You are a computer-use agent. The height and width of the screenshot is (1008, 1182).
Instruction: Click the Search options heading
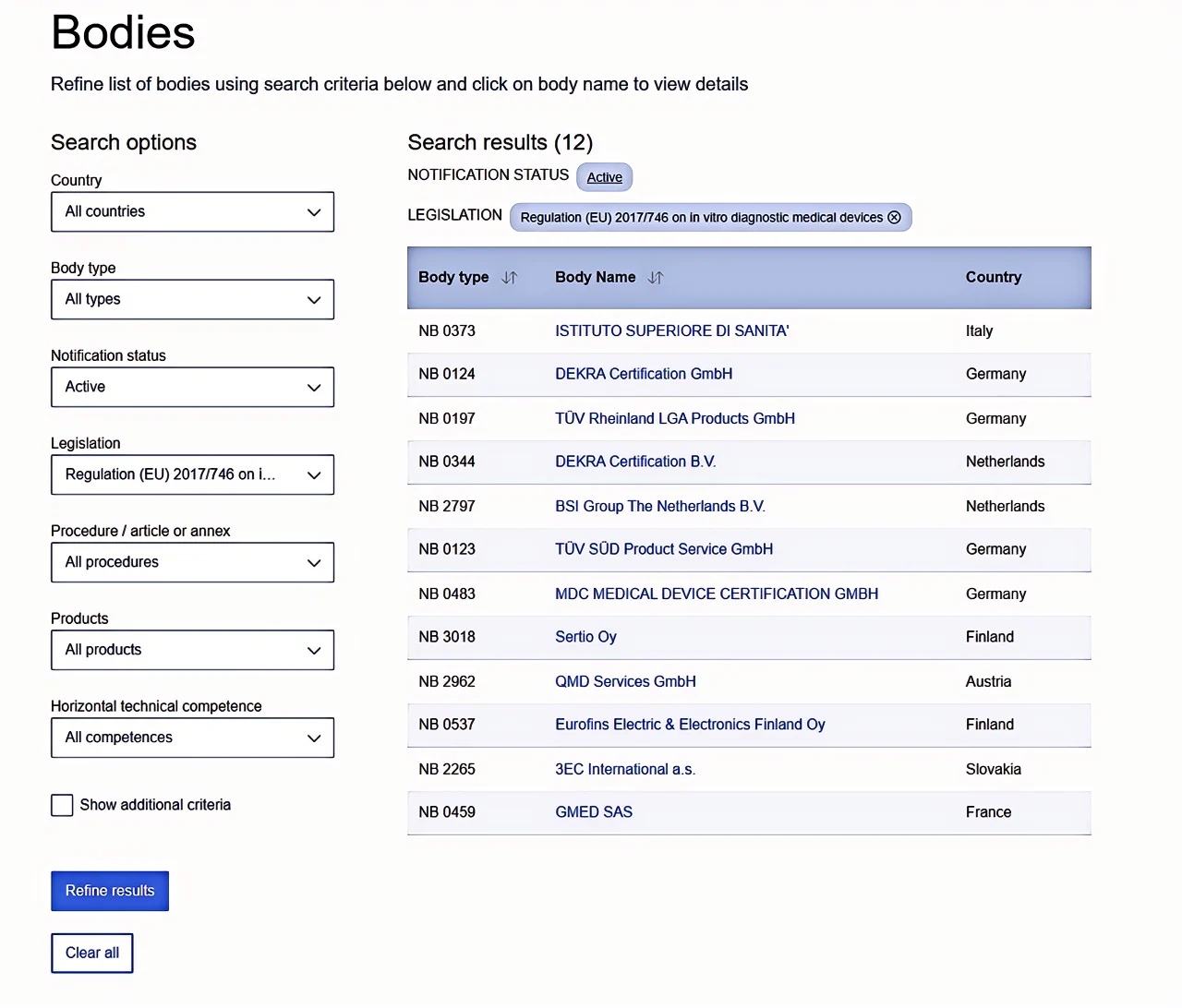124,142
